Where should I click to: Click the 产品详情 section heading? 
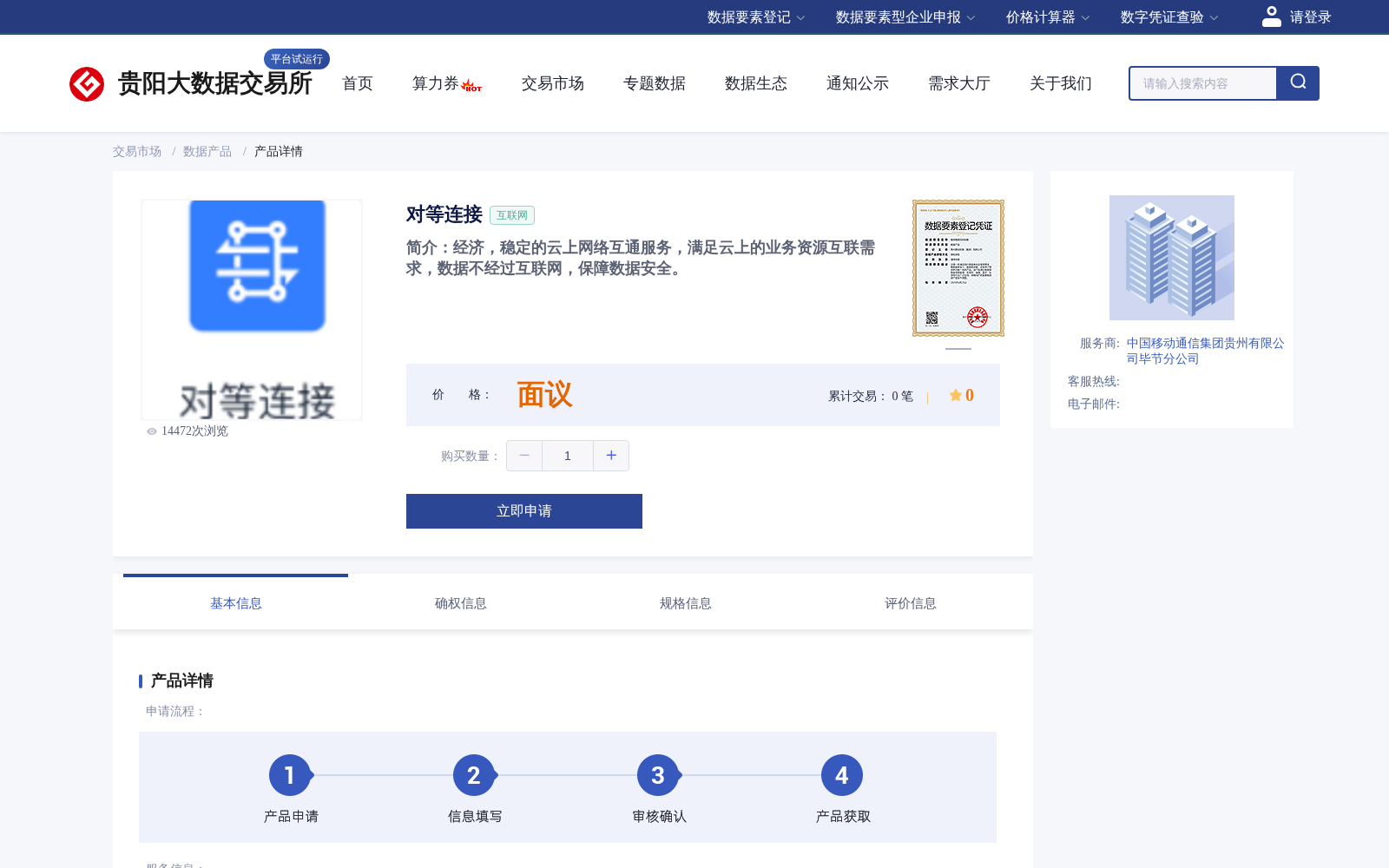pyautogui.click(x=182, y=681)
